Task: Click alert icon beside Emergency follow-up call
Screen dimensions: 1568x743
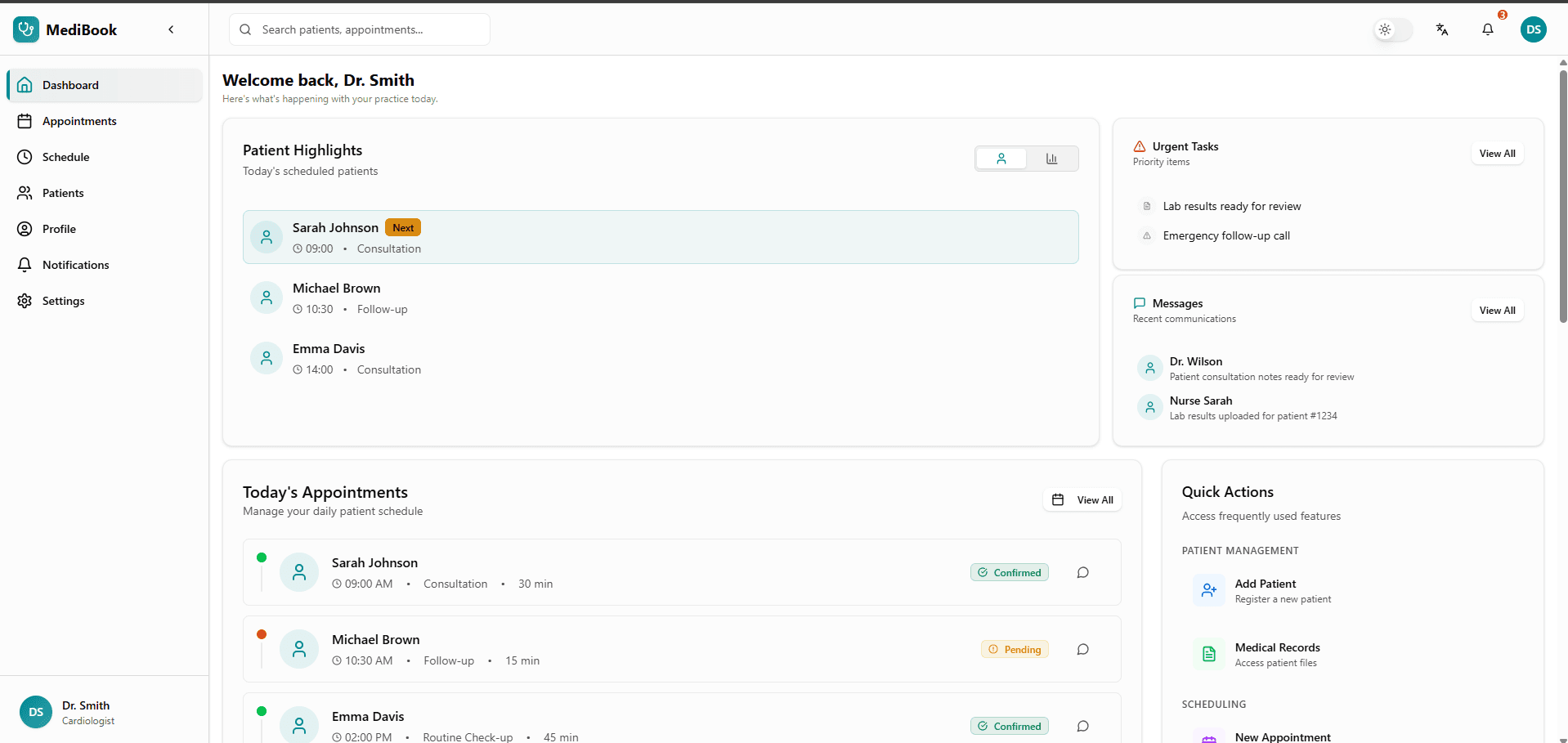Action: click(x=1147, y=235)
